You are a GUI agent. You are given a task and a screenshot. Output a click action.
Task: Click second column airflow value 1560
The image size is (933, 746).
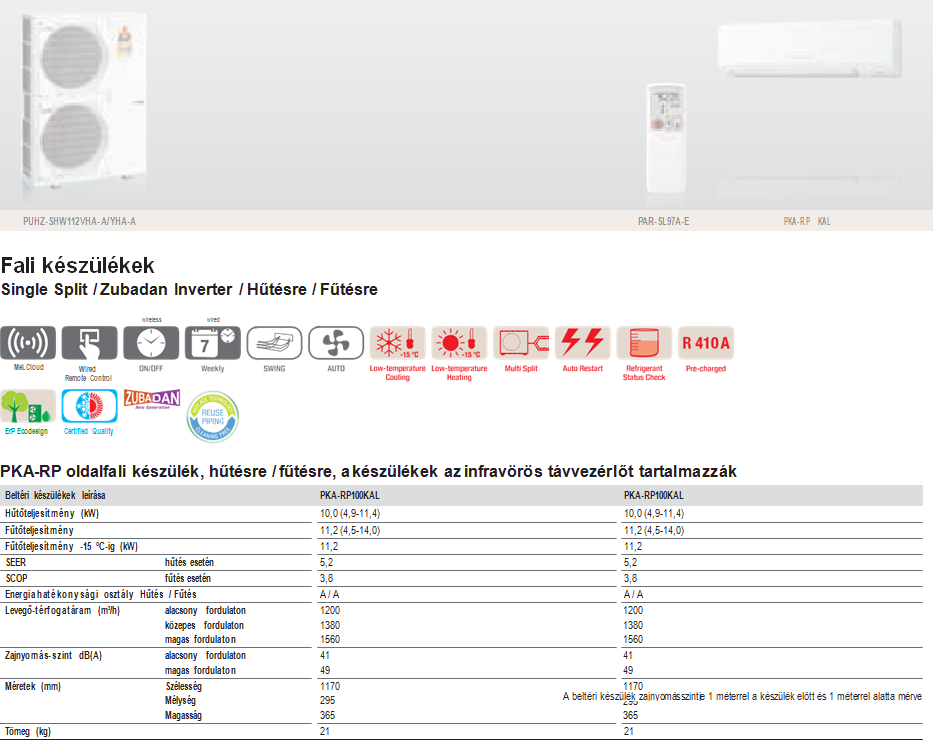coord(633,640)
